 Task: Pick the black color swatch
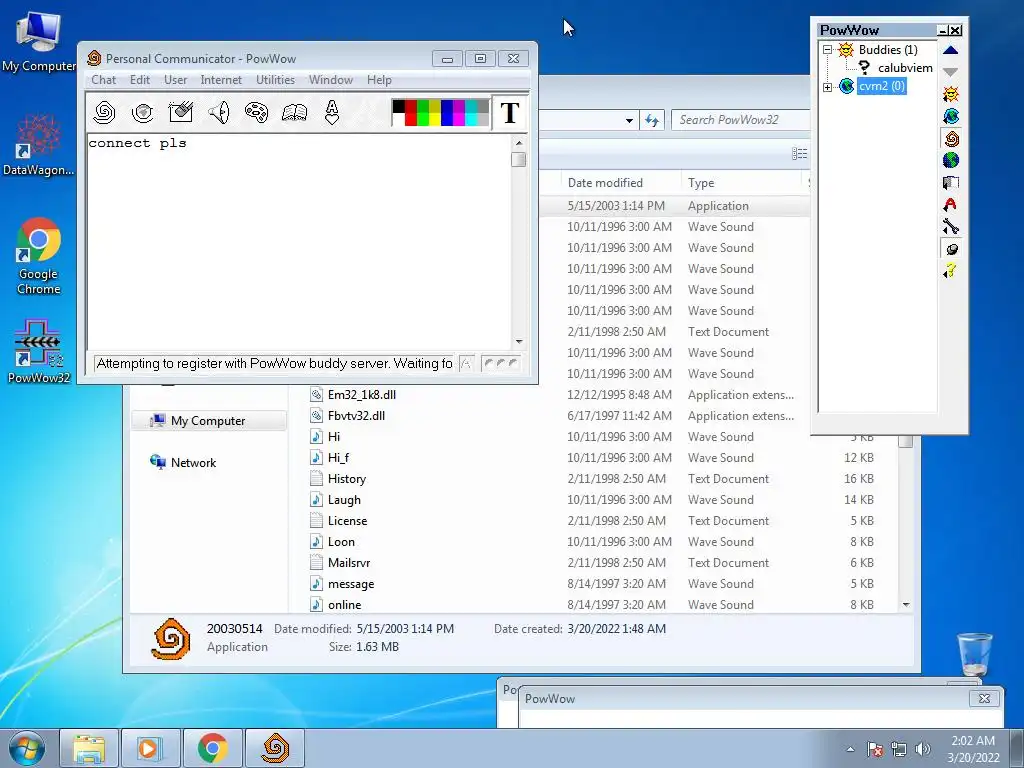[x=398, y=106]
